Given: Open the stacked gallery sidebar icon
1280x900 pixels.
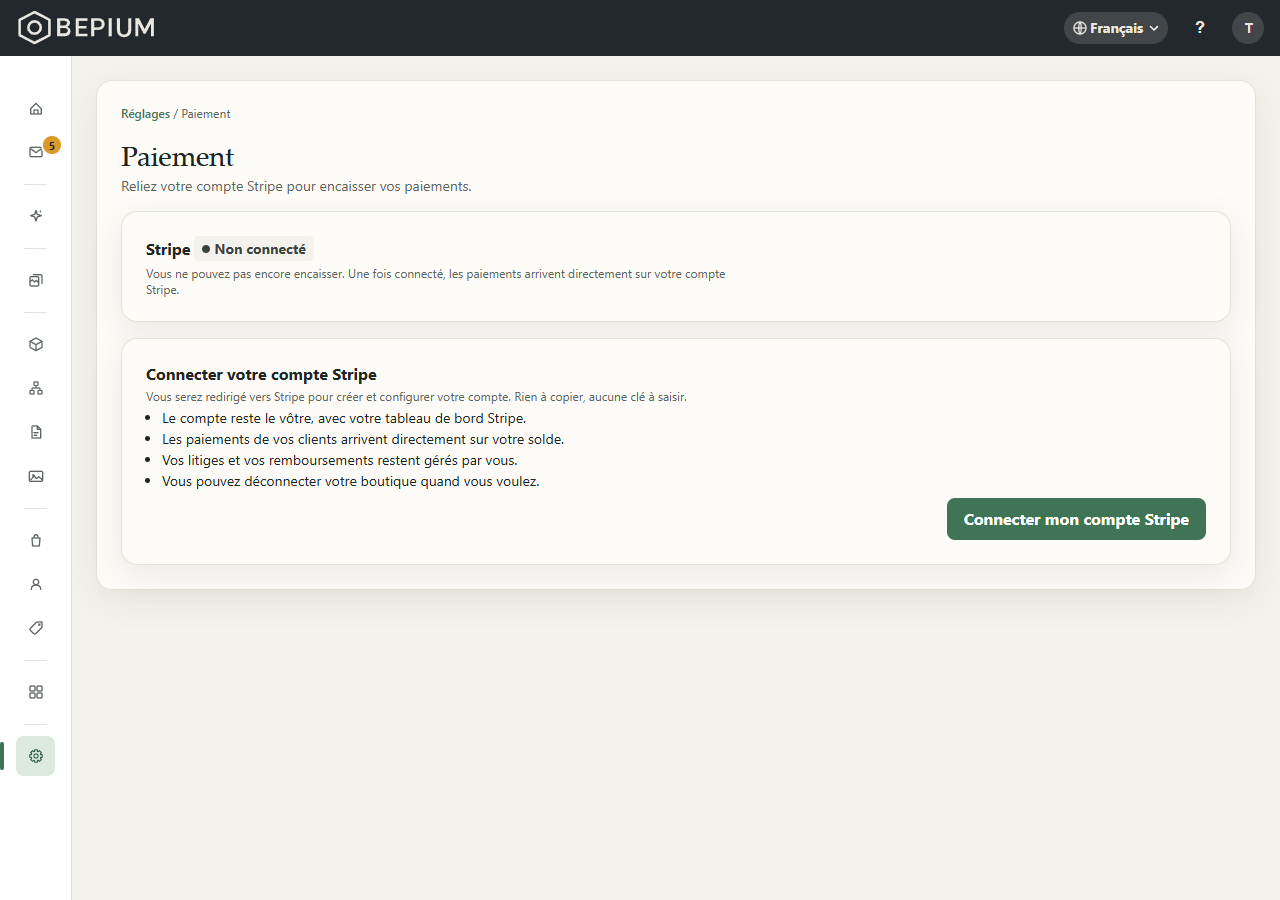Looking at the screenshot, I should coord(36,280).
